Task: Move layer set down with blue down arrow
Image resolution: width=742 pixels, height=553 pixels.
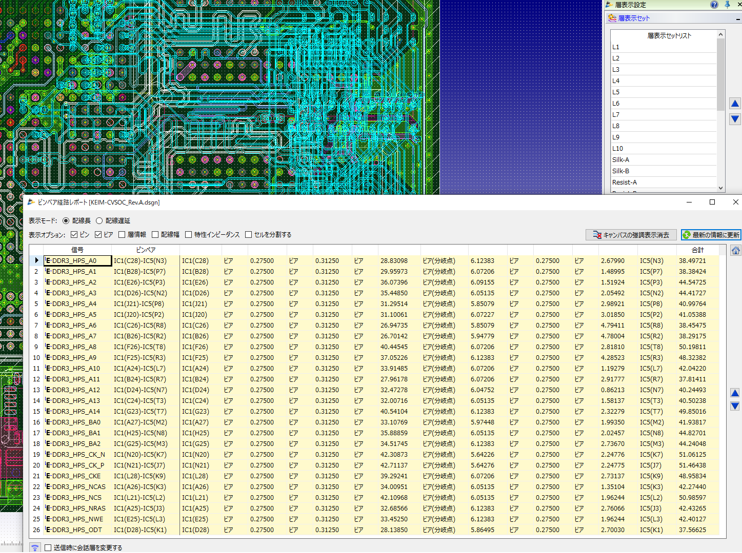Action: coord(735,119)
